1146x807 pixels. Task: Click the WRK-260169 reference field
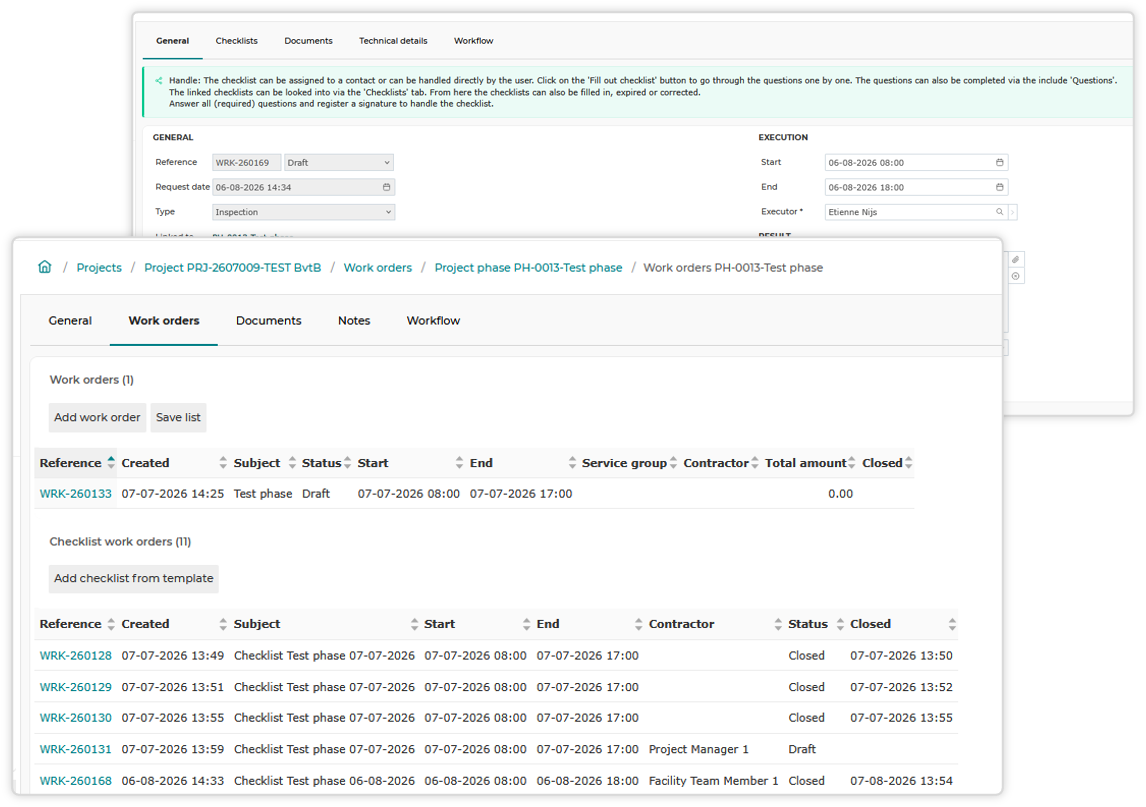point(246,162)
